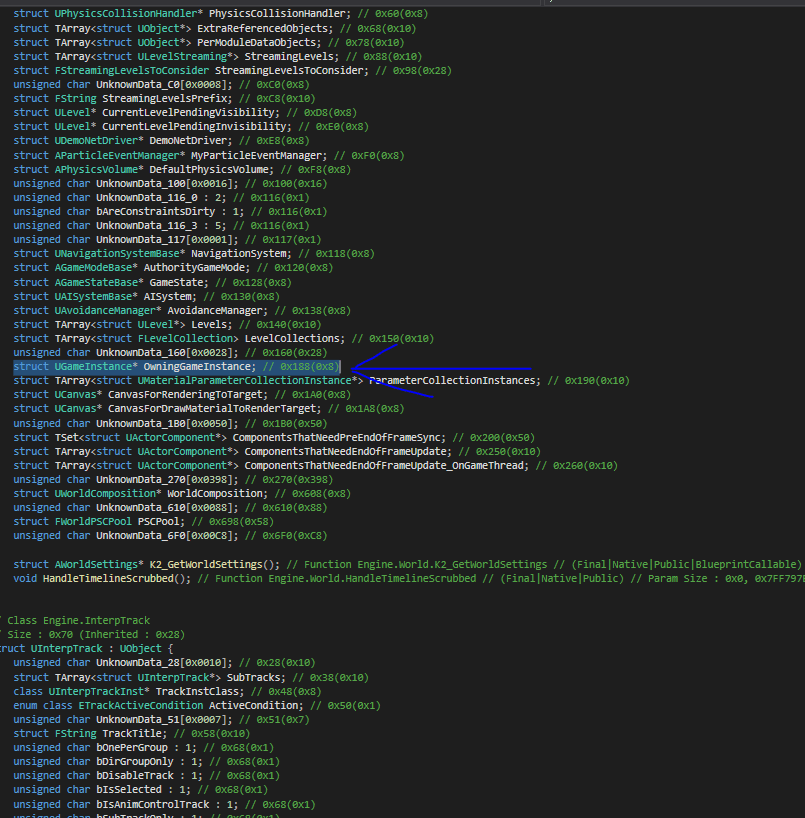Click the HandleTimelineScrubbed function line
Screen dimensions: 805x818
pos(409,579)
